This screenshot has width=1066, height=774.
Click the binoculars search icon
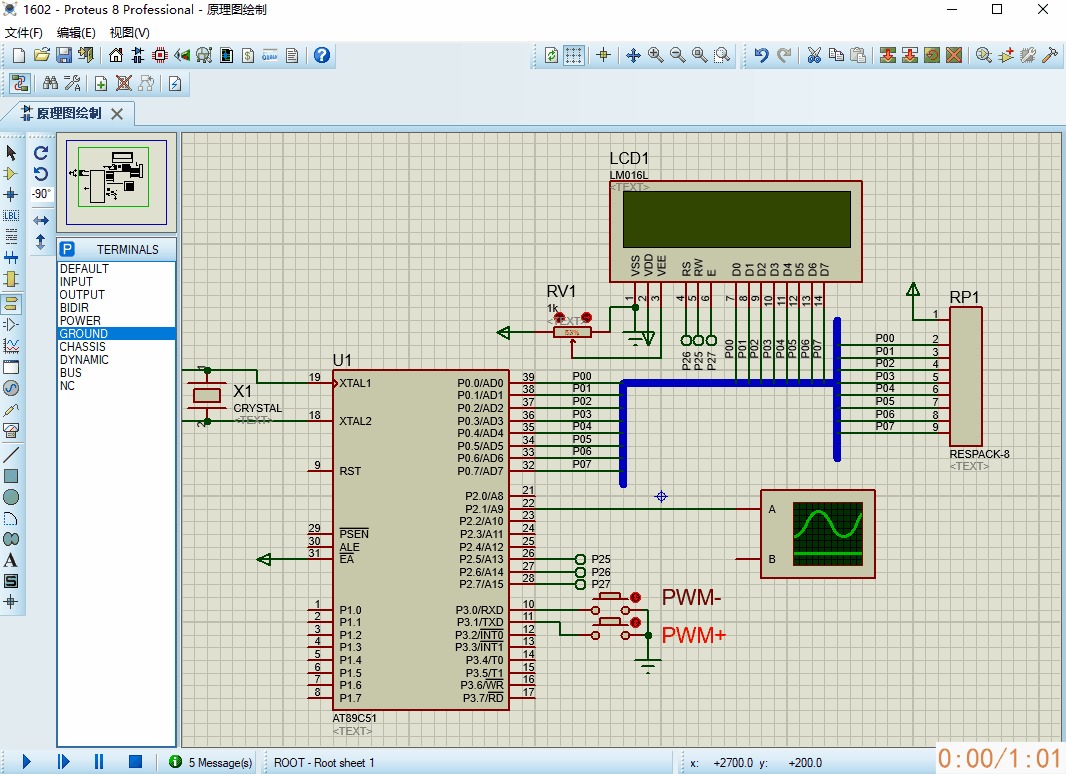50,83
